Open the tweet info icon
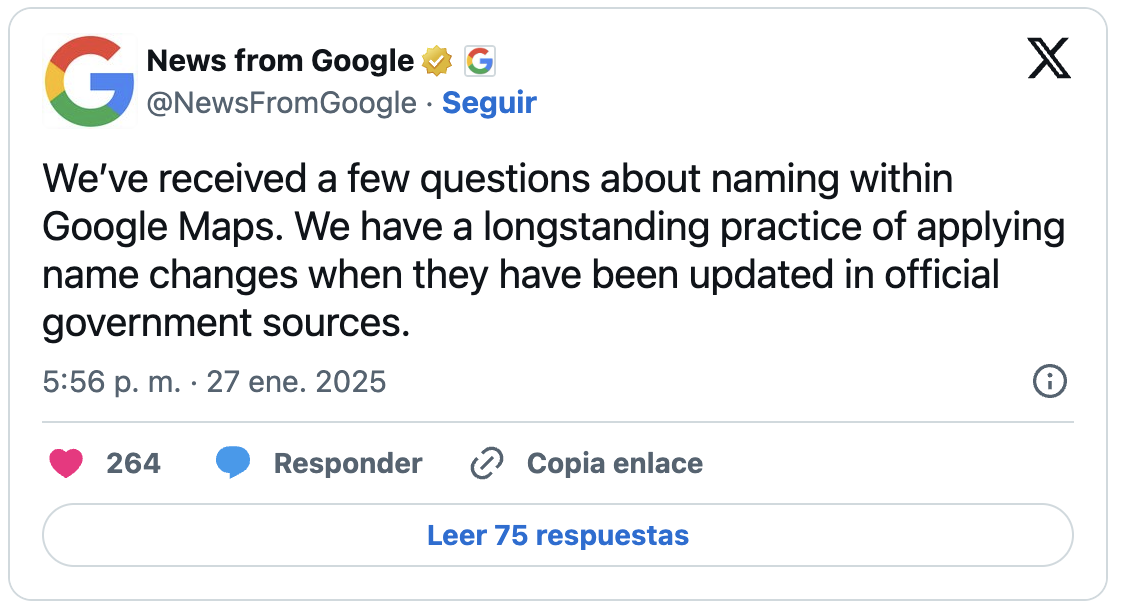Viewport: 1130px width, 604px height. click(x=1049, y=381)
